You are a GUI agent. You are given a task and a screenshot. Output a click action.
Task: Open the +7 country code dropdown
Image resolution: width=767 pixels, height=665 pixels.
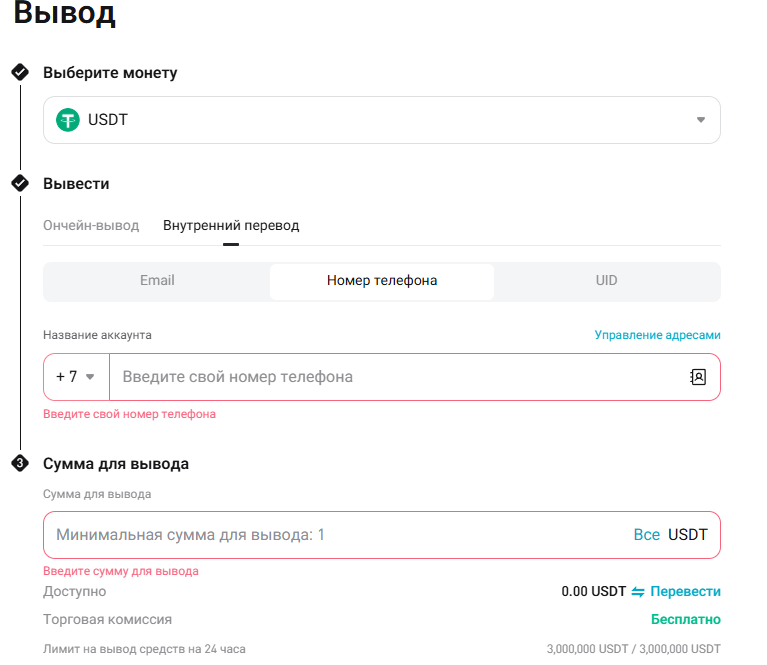click(76, 377)
